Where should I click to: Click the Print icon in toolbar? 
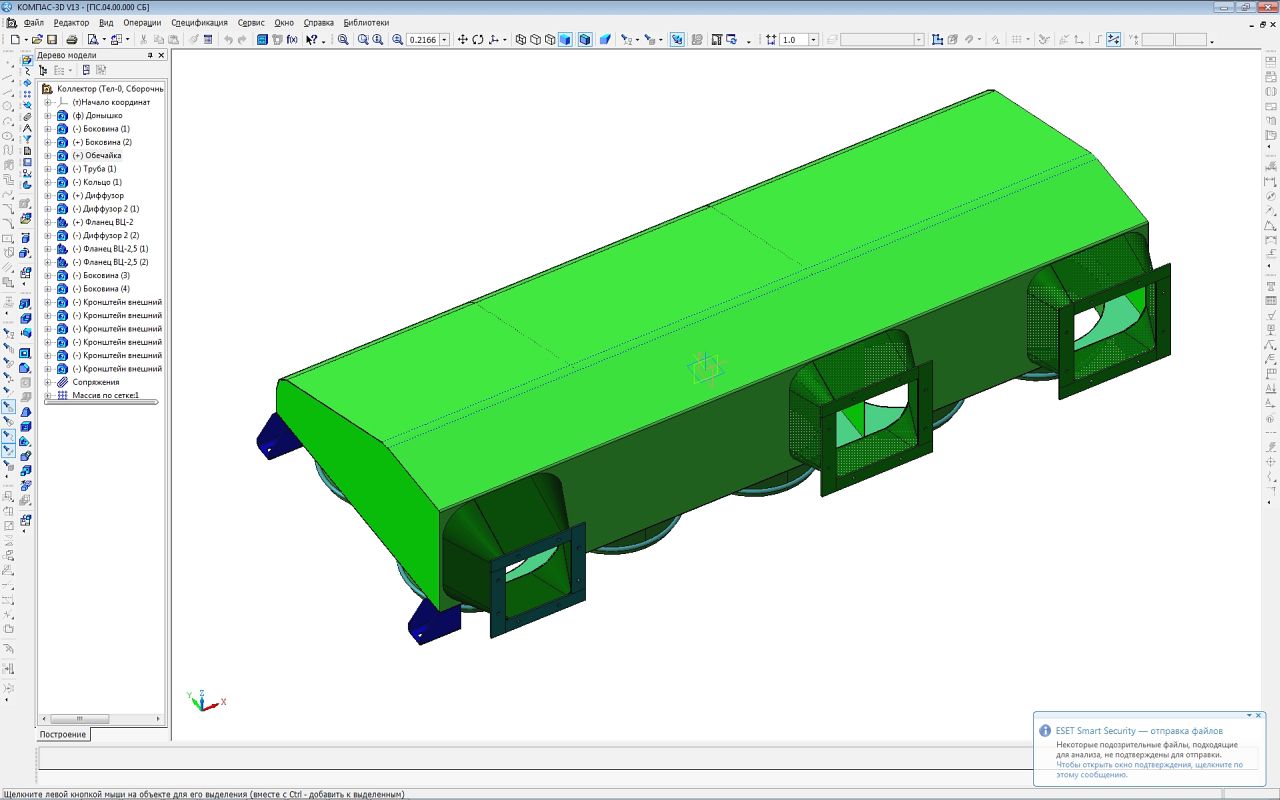pyautogui.click(x=72, y=40)
